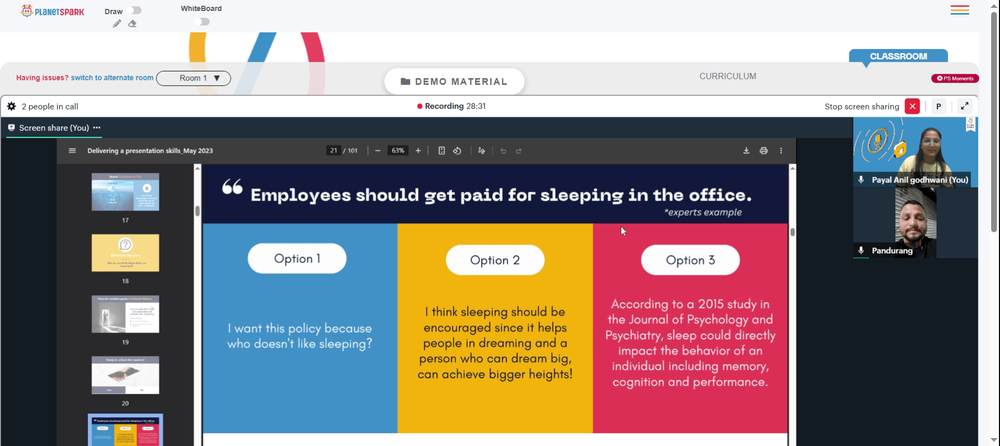Select the pencil draw tool
Image resolution: width=1000 pixels, height=446 pixels.
coord(117,24)
